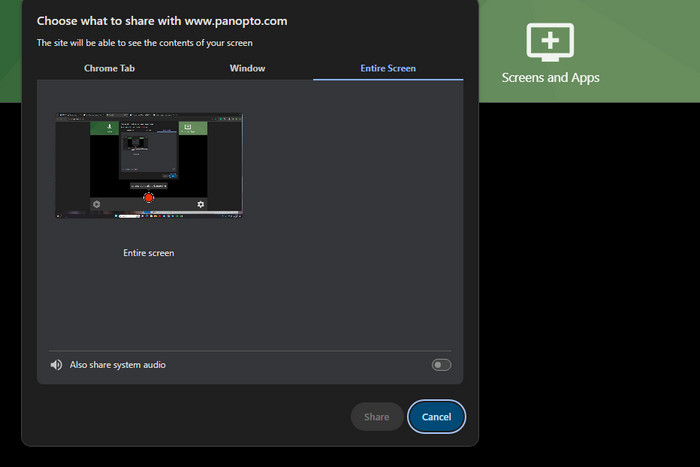The height and width of the screenshot is (467, 700).
Task: Click the Also share system audio label
Action: (117, 365)
